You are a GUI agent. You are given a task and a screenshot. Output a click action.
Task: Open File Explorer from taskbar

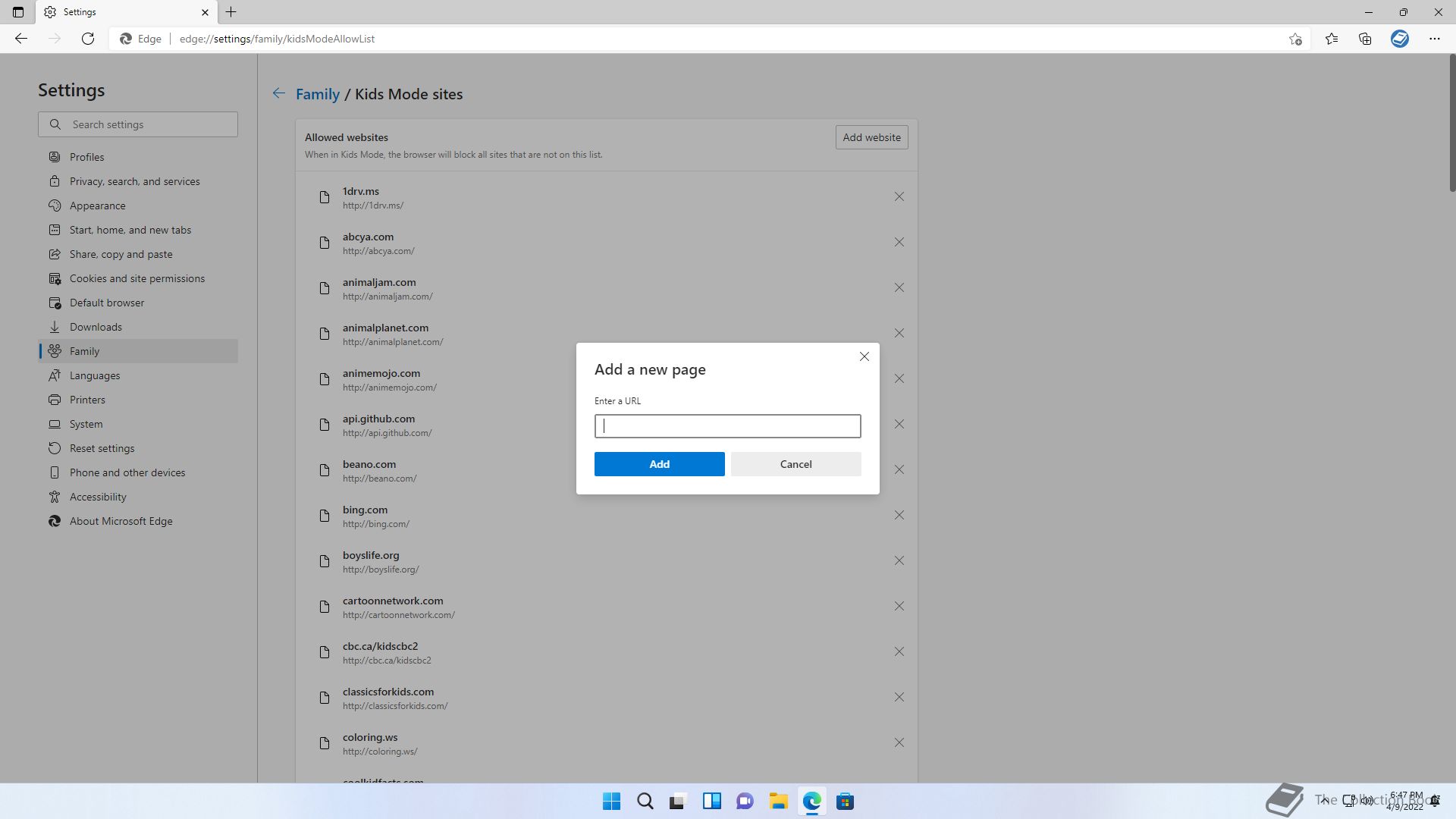pyautogui.click(x=778, y=802)
